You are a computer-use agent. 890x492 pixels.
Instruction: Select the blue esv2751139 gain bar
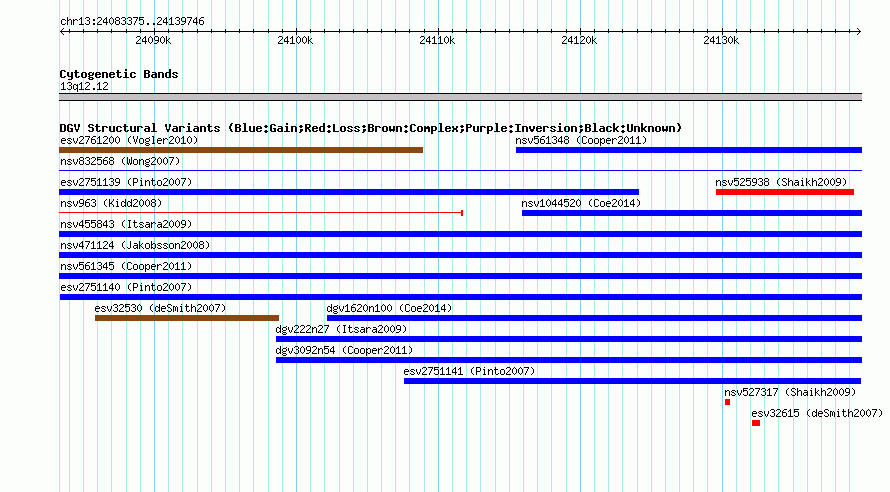pos(349,192)
